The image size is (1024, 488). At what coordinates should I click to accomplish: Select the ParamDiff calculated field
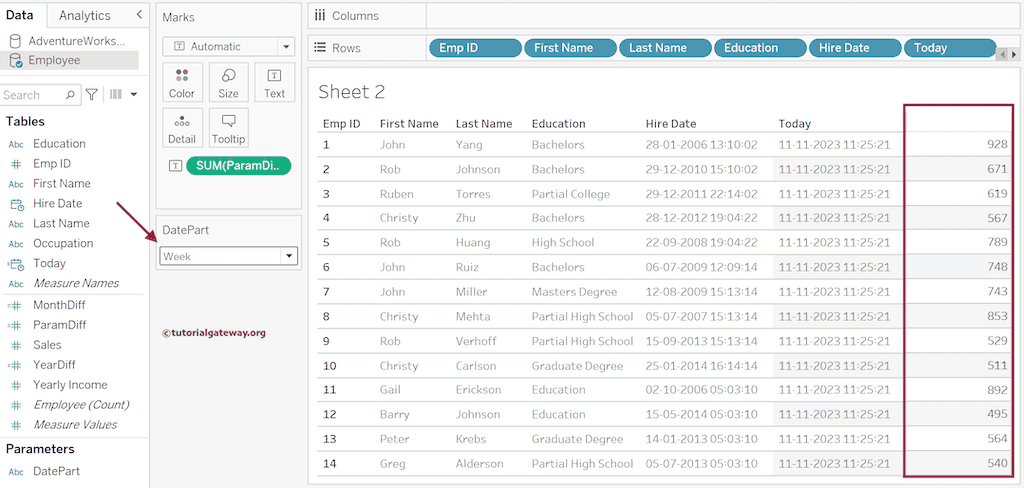(59, 325)
